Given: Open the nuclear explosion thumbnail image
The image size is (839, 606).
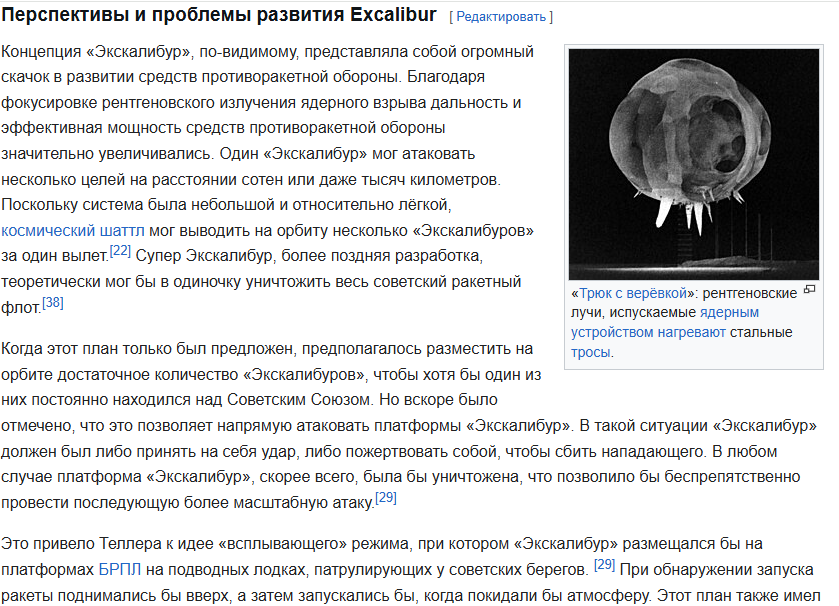Looking at the screenshot, I should (693, 164).
